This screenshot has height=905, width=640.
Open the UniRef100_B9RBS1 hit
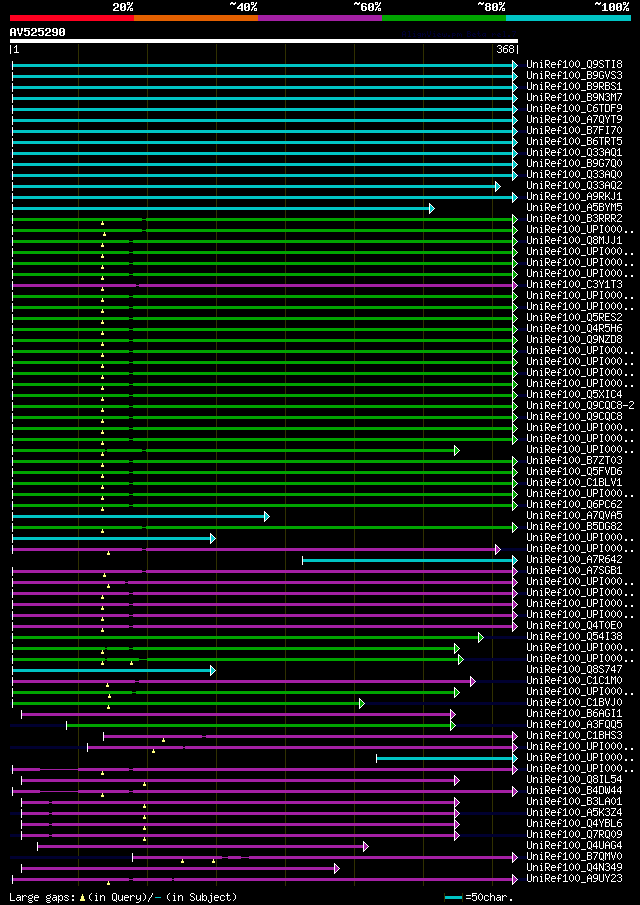[574, 86]
